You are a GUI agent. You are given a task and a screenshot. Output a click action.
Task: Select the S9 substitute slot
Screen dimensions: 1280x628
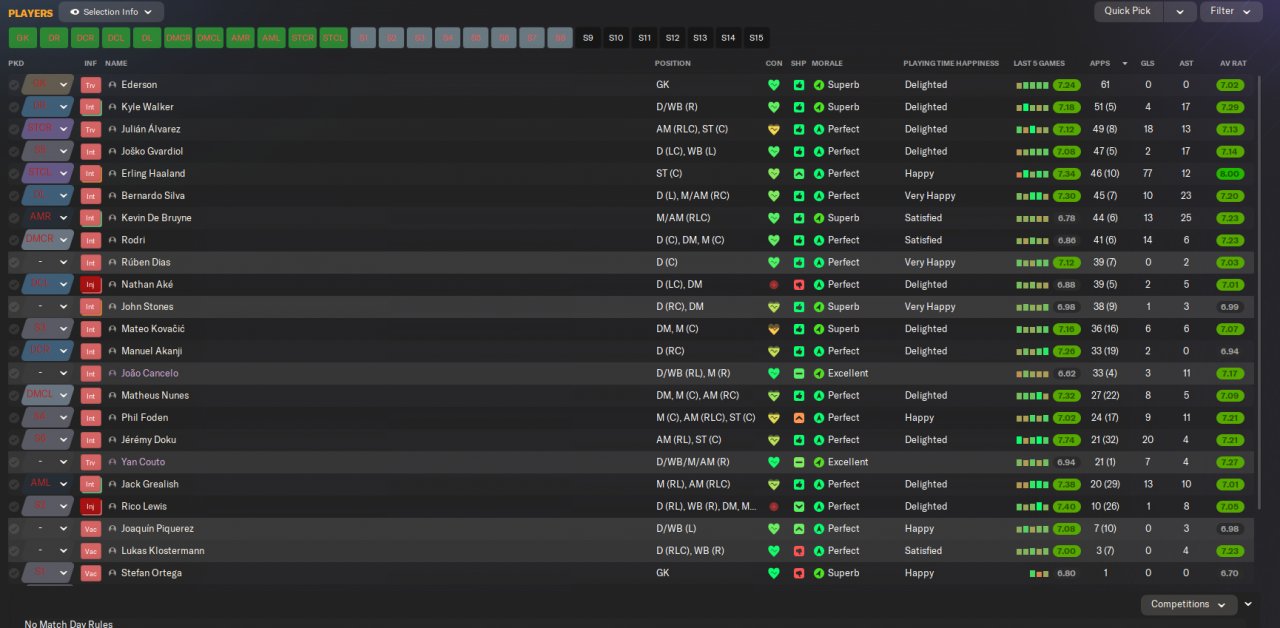(x=588, y=38)
